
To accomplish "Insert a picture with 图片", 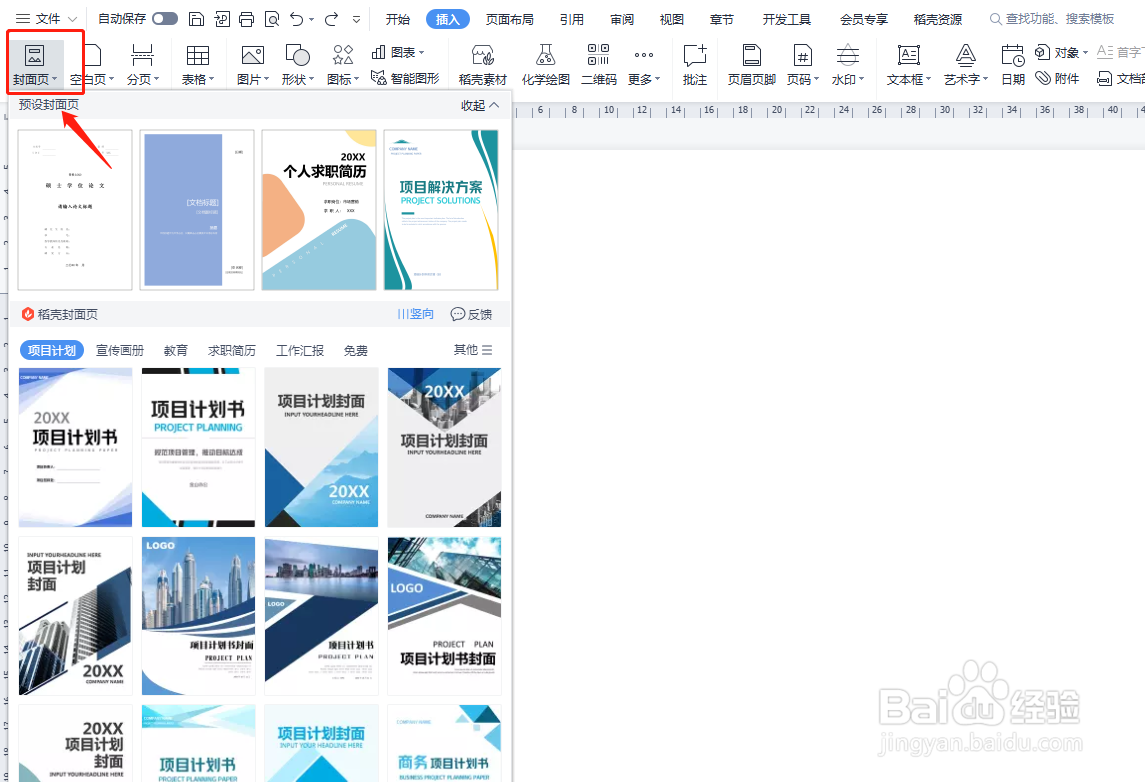I will coord(253,64).
